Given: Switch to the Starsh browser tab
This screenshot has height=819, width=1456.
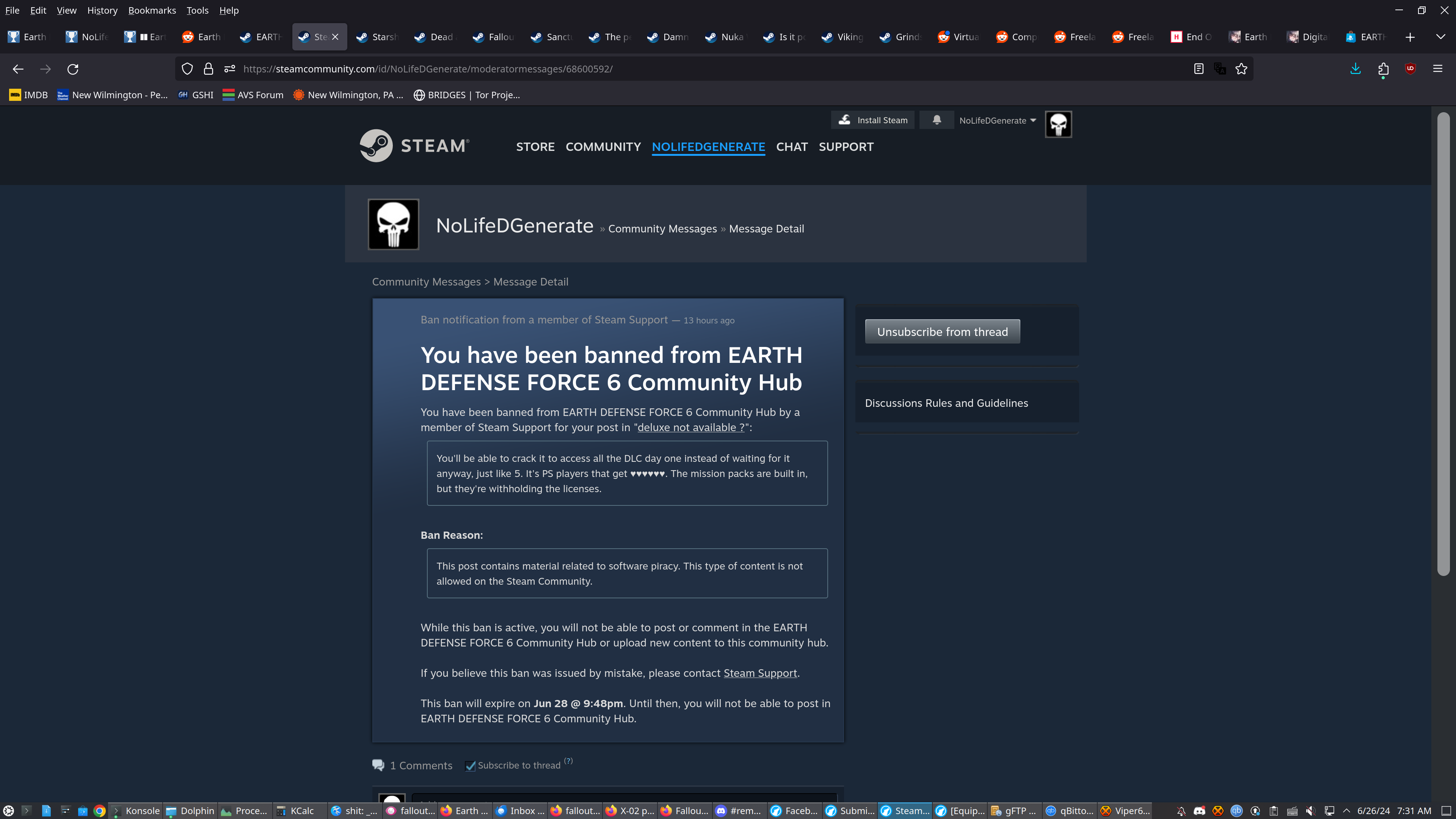Looking at the screenshot, I should point(378,37).
